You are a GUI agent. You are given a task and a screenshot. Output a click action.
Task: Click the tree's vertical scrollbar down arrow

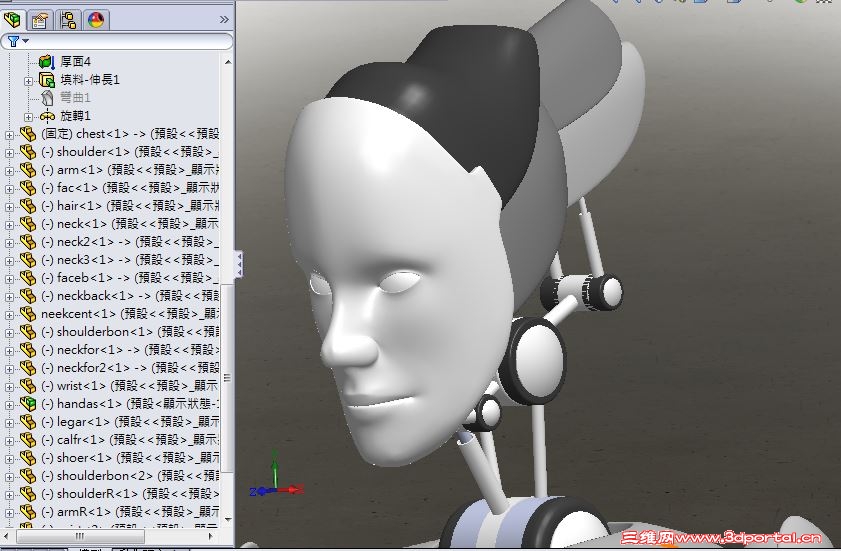pyautogui.click(x=227, y=519)
